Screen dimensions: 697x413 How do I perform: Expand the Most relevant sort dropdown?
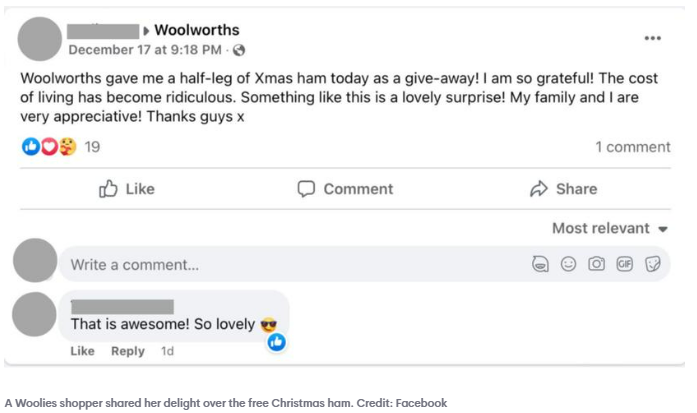click(609, 228)
